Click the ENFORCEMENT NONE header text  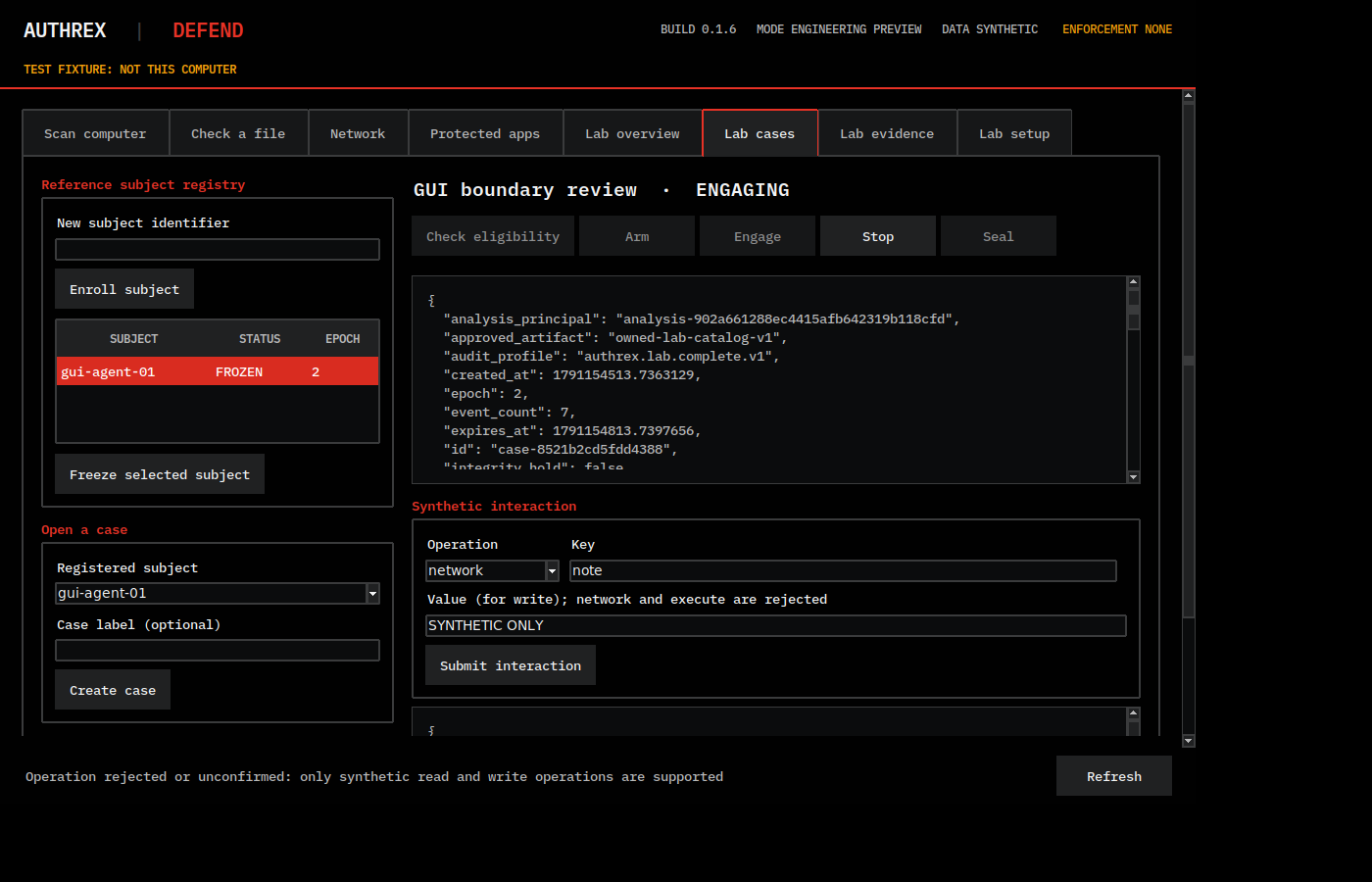tap(1117, 29)
